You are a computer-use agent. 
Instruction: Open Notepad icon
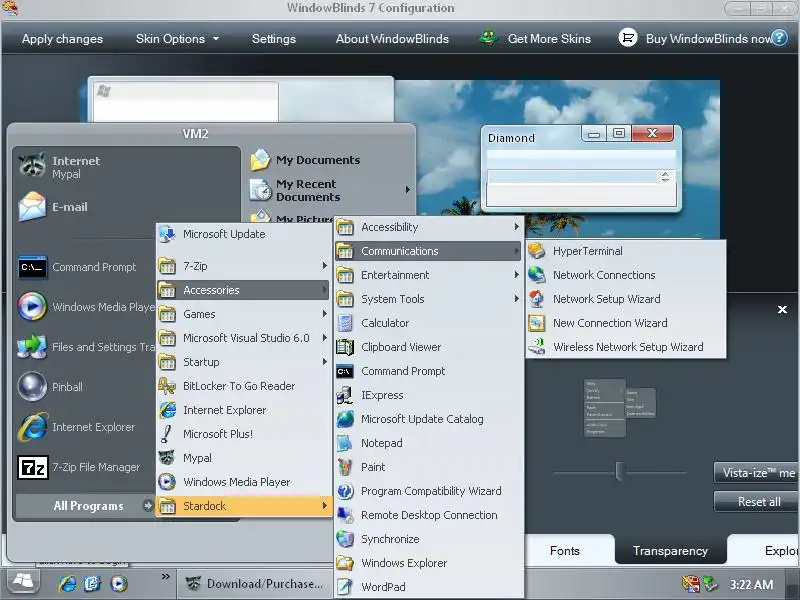345,443
